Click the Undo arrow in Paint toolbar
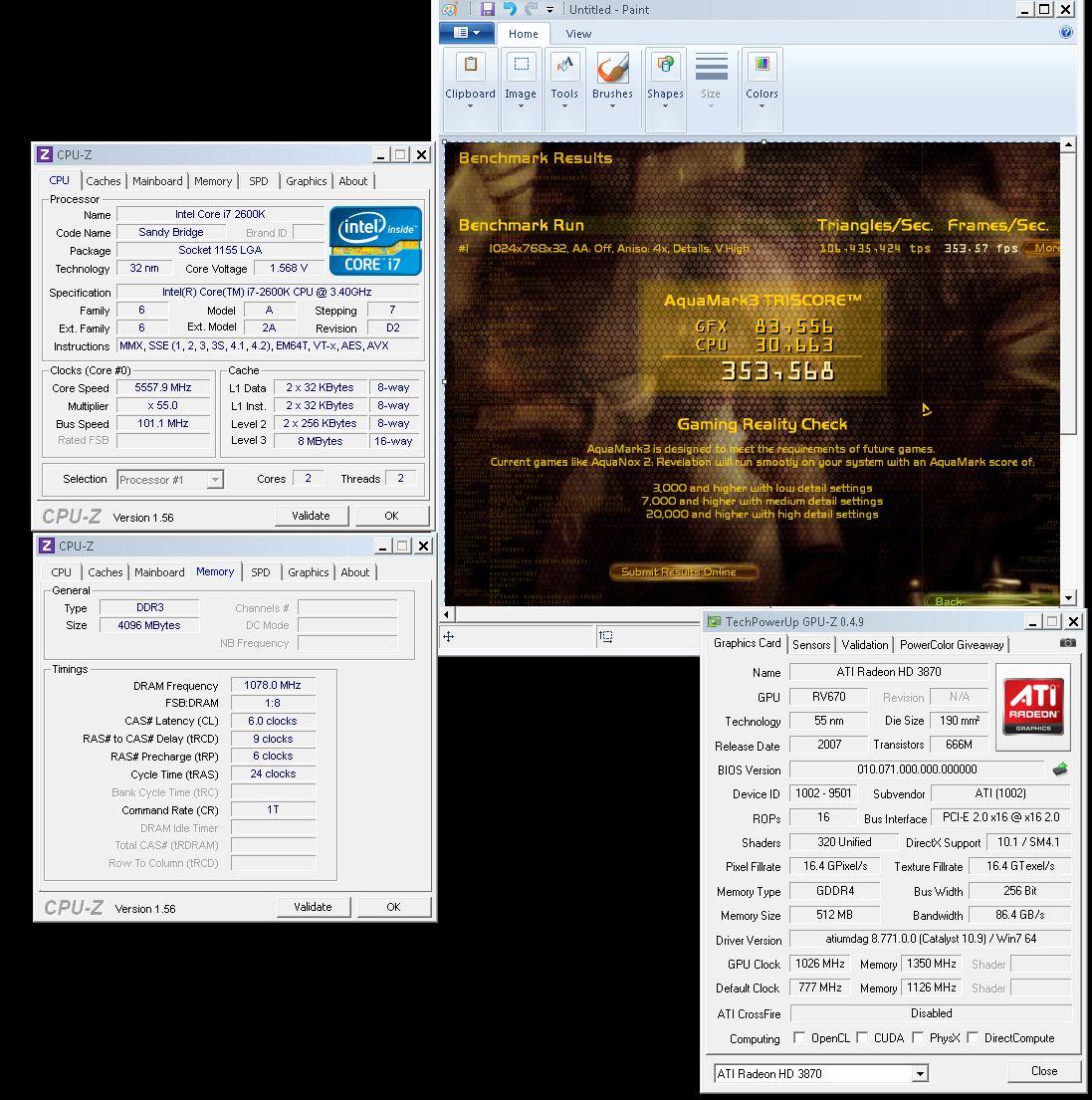The height and width of the screenshot is (1100, 1092). [x=510, y=9]
